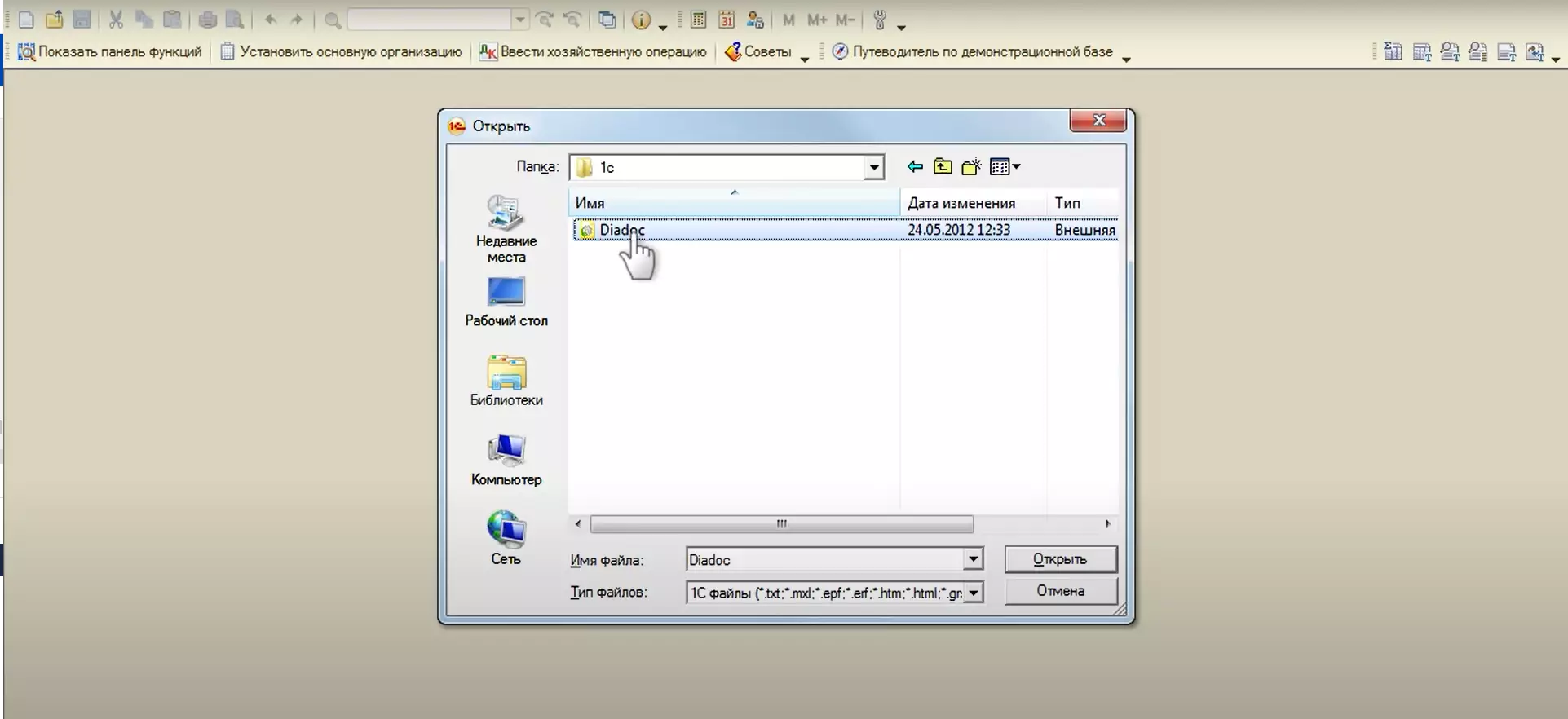
Task: Click the table with T icon at right
Action: tap(1422, 52)
